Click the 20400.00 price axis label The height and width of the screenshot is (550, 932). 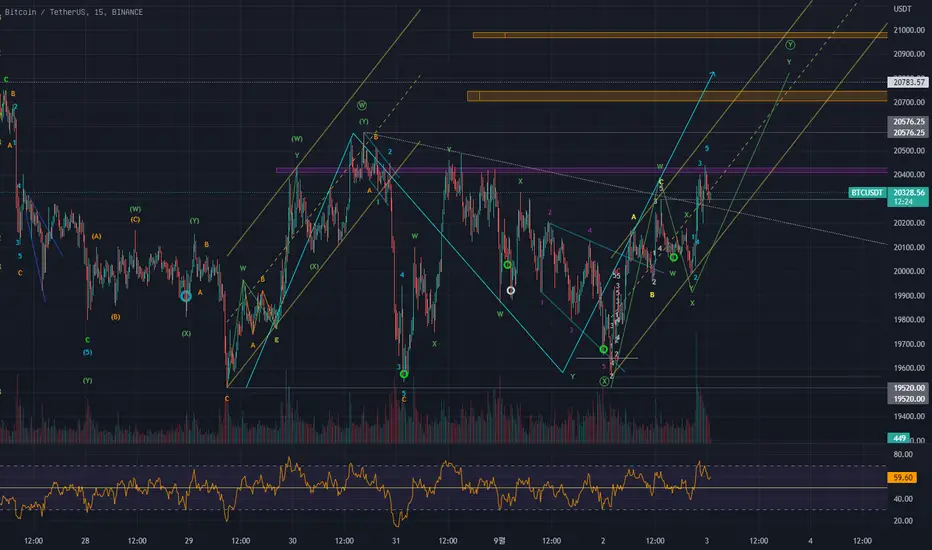point(909,175)
